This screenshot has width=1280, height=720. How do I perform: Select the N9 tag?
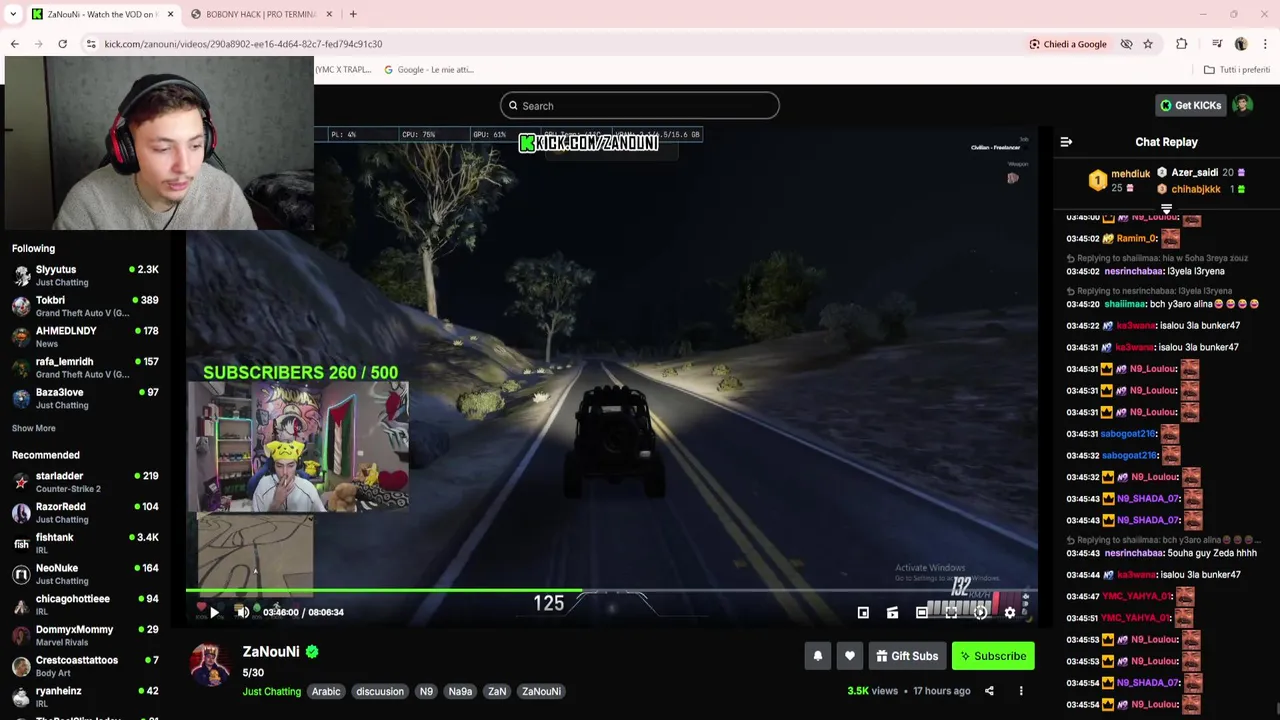(x=426, y=691)
